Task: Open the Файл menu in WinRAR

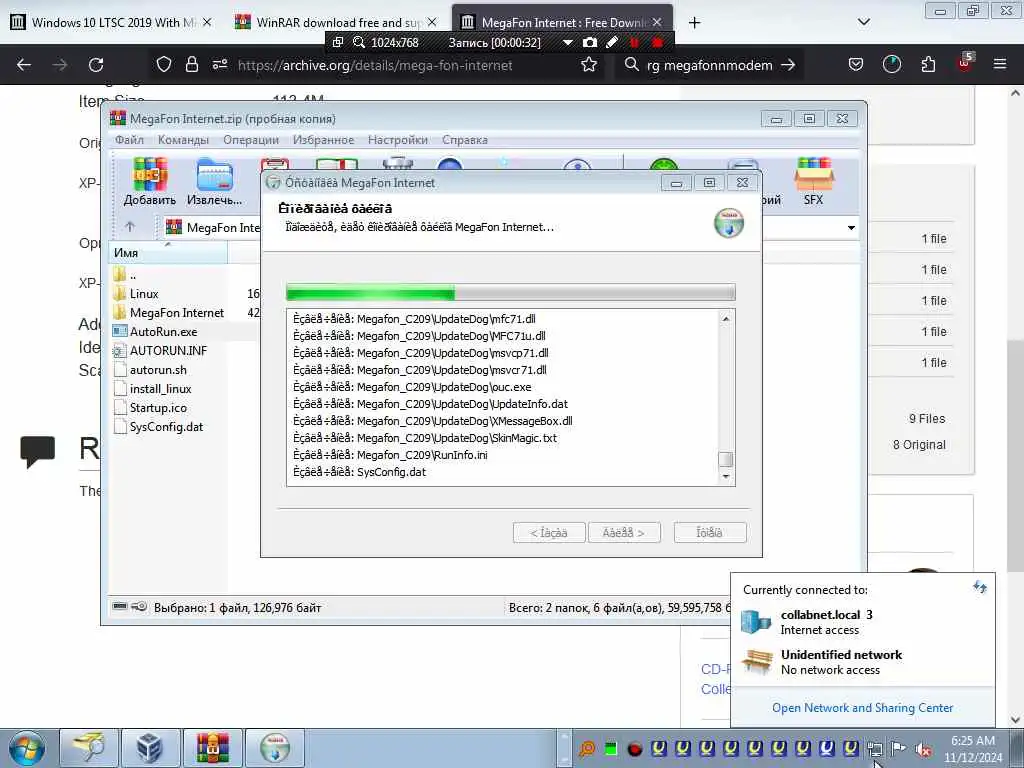Action: tap(129, 140)
